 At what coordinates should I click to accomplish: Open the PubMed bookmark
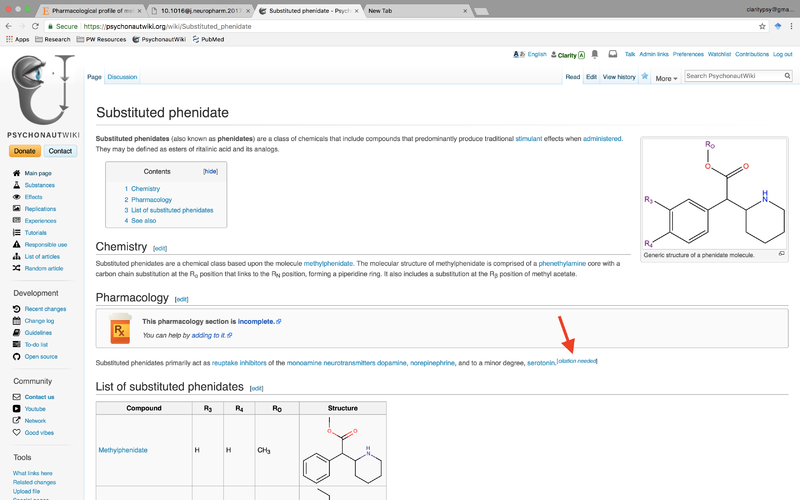click(206, 39)
